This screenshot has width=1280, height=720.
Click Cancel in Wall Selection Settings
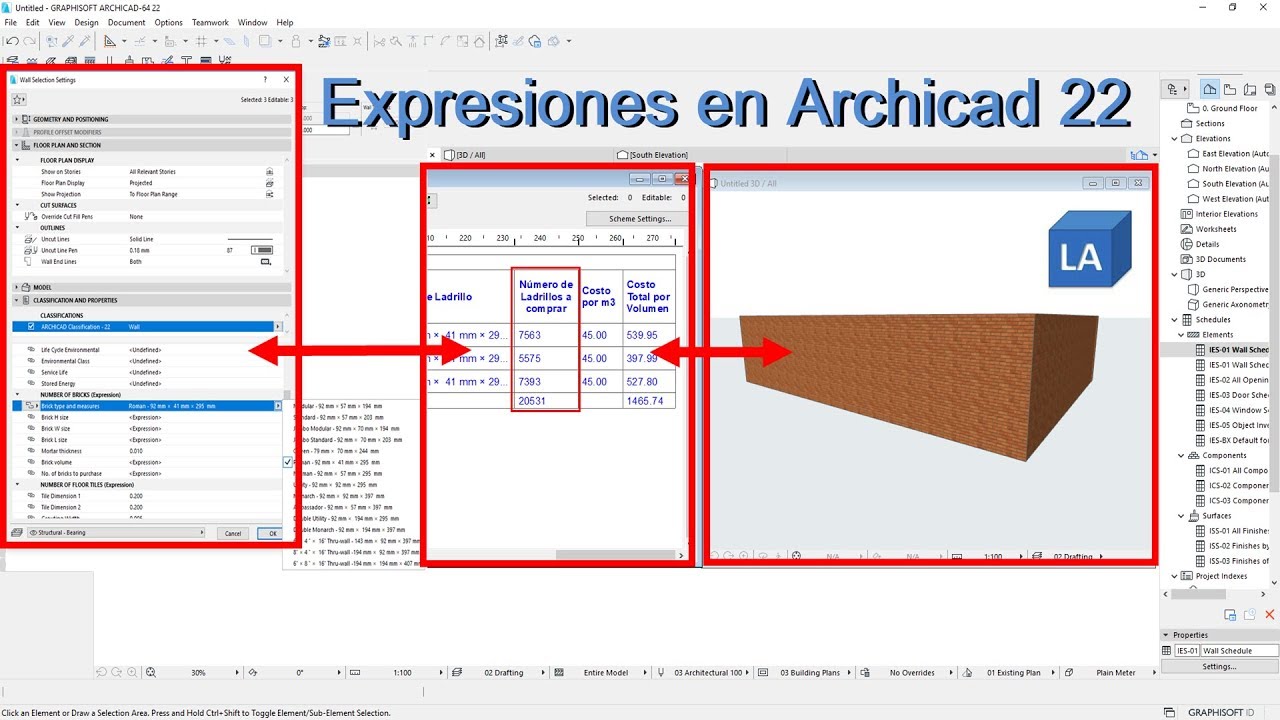tap(233, 533)
